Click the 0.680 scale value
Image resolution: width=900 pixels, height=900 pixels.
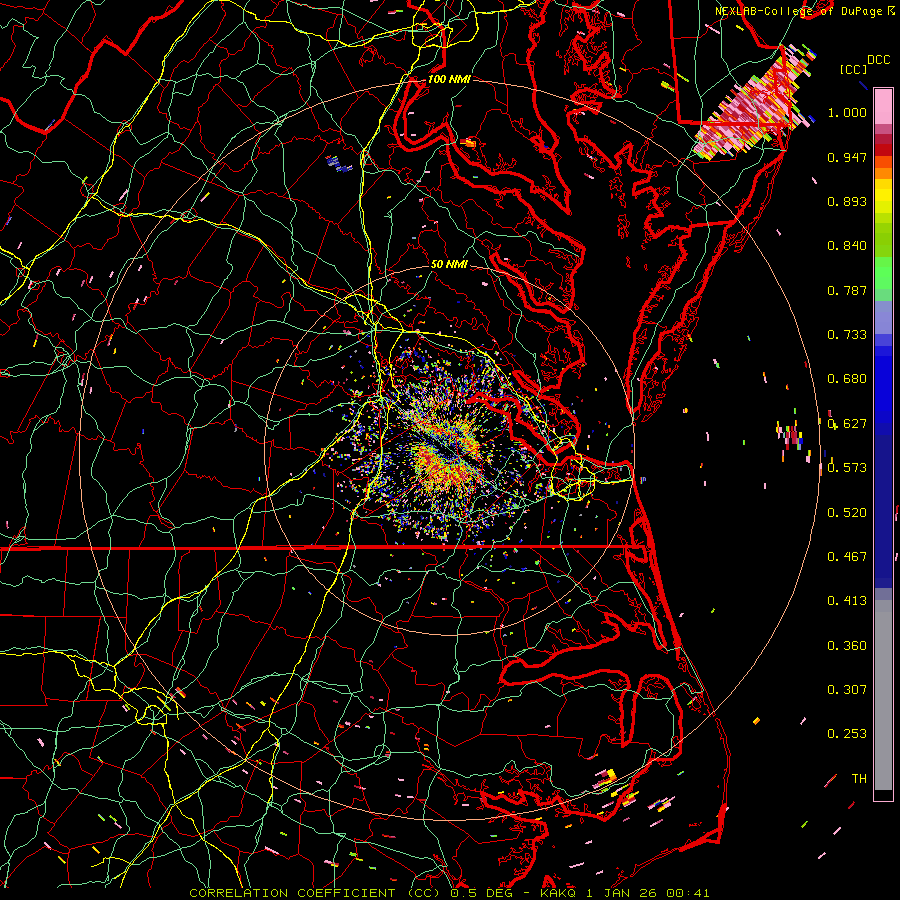coord(847,379)
